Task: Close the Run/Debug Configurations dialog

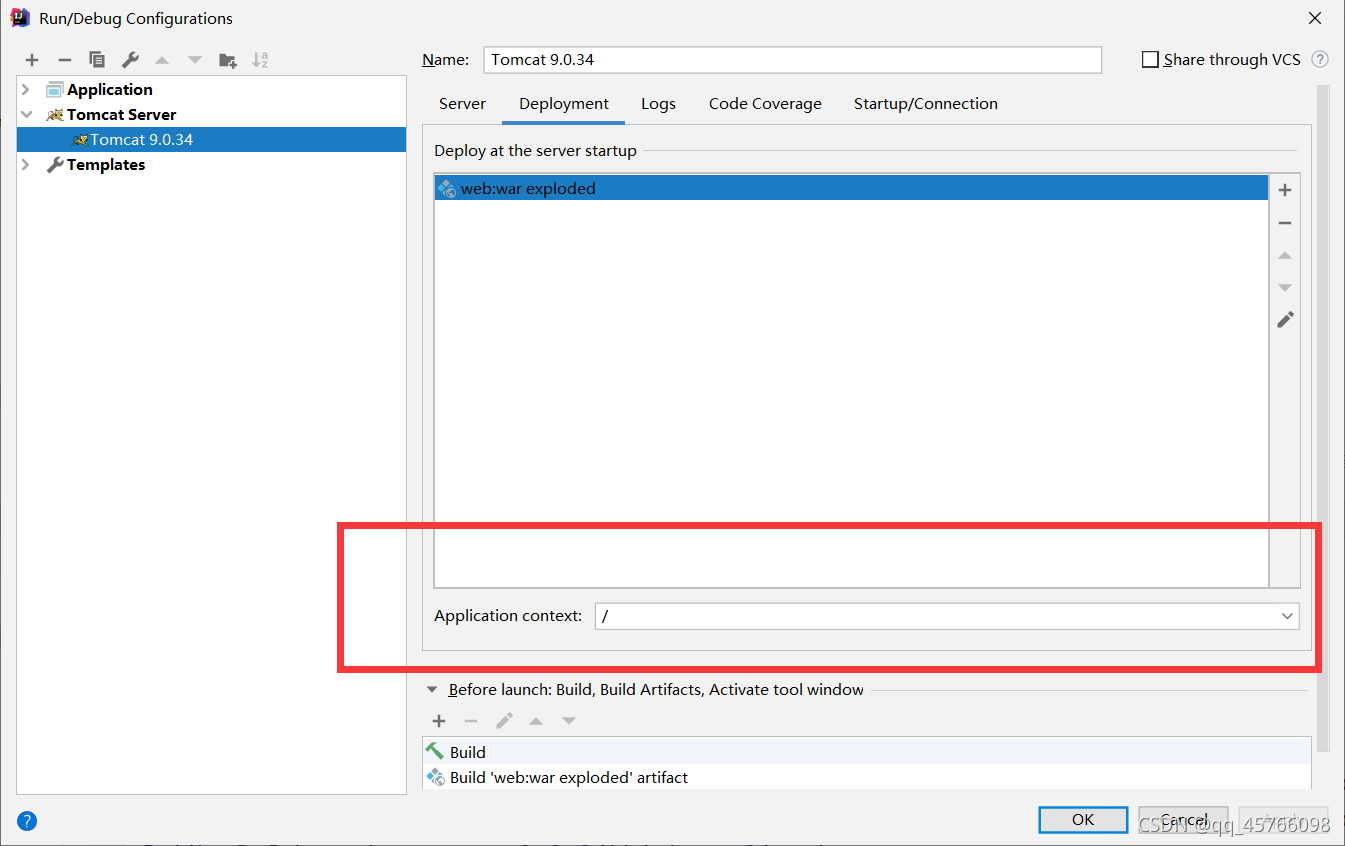Action: pos(1315,18)
